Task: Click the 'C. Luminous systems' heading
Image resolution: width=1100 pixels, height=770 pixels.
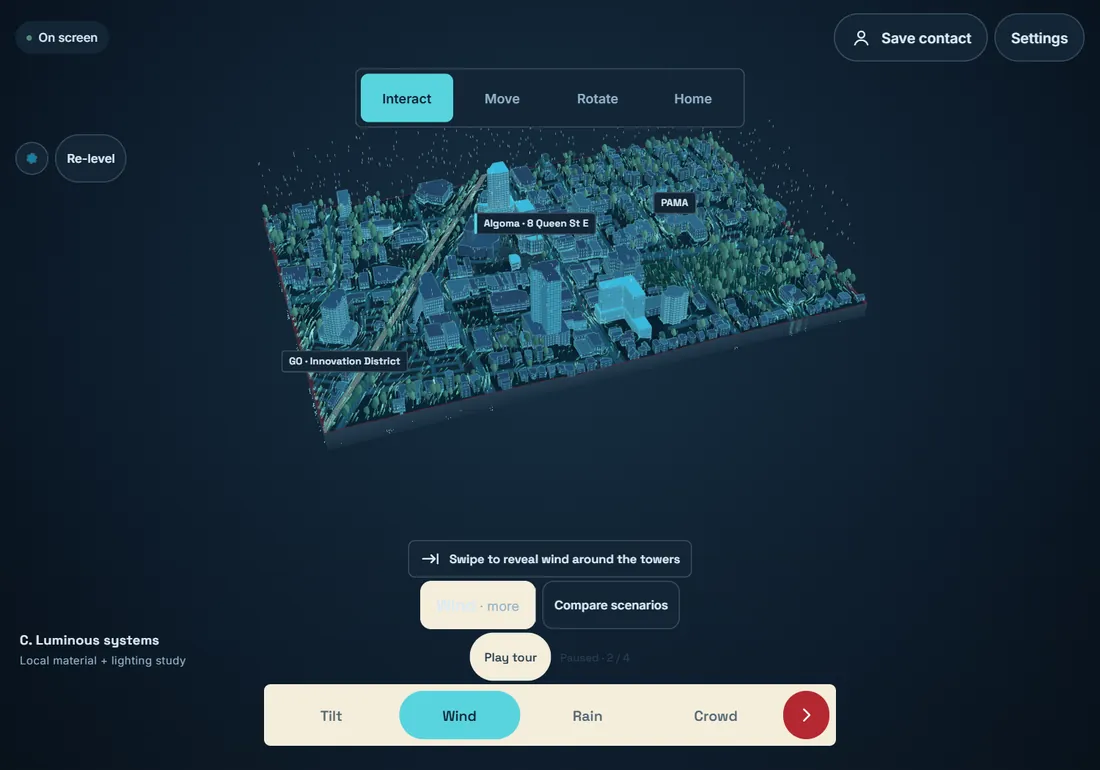Action: pos(89,640)
